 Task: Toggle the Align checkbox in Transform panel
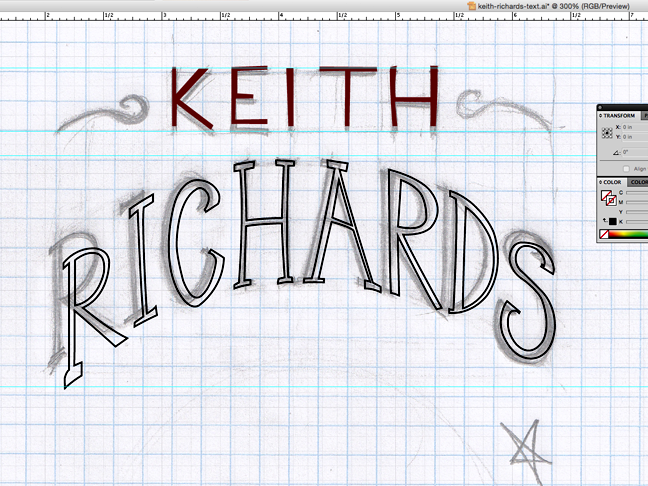627,169
